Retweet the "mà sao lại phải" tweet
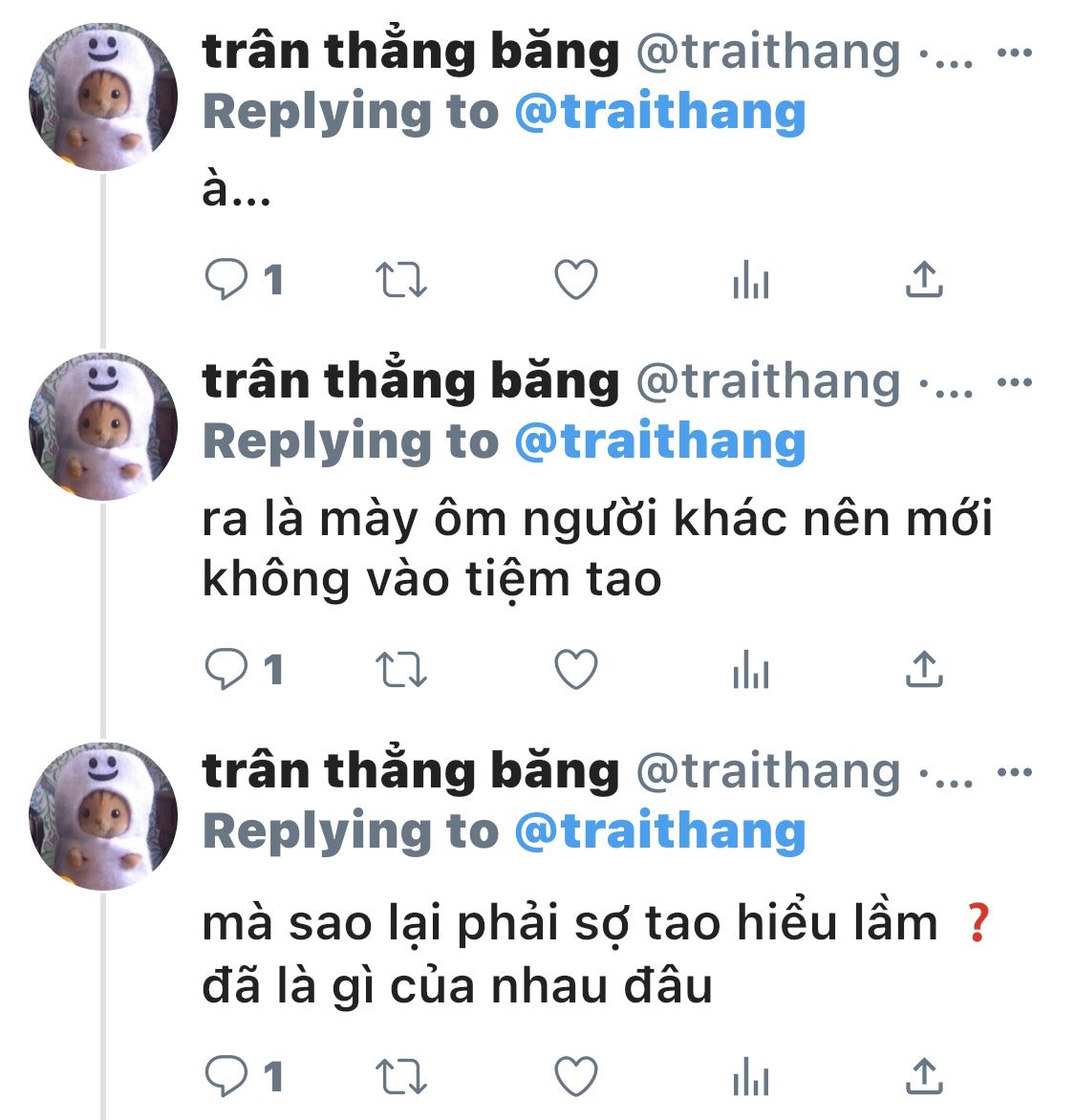This screenshot has width=1075, height=1120. point(400,1076)
